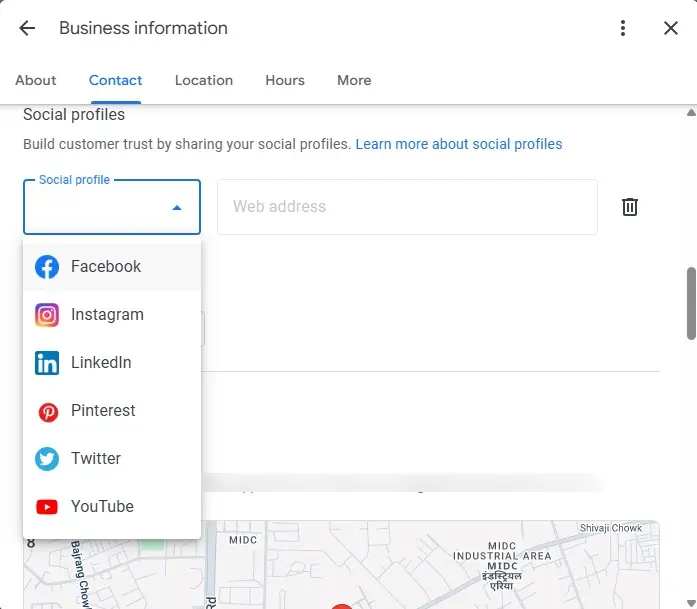This screenshot has height=609, width=697.
Task: Click the Twitter bird icon
Action: [x=47, y=459]
